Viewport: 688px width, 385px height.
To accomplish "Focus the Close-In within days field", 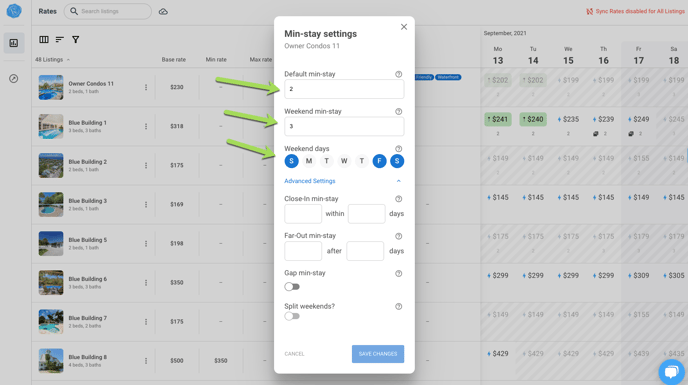I will 366,214.
